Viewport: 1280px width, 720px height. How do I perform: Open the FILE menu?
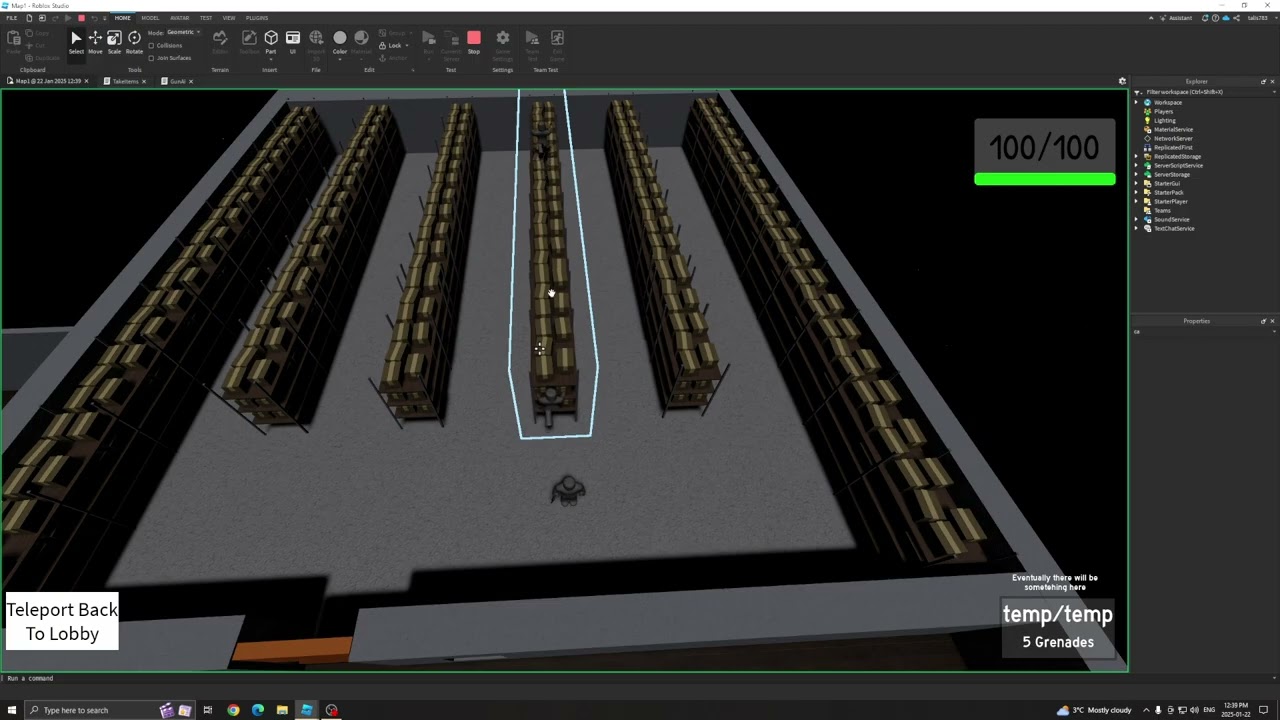(x=12, y=18)
